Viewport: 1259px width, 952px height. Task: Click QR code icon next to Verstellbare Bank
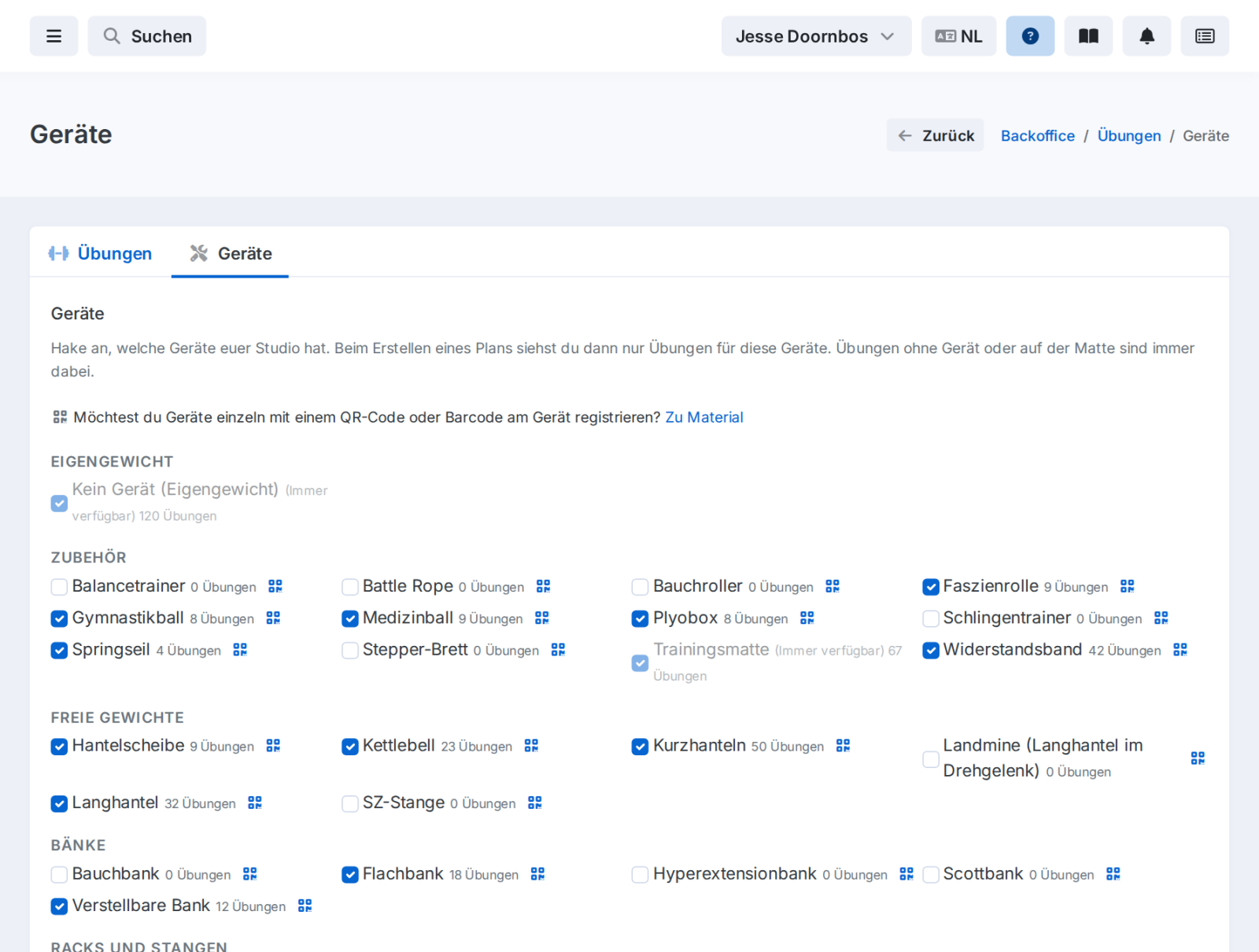pyautogui.click(x=305, y=906)
